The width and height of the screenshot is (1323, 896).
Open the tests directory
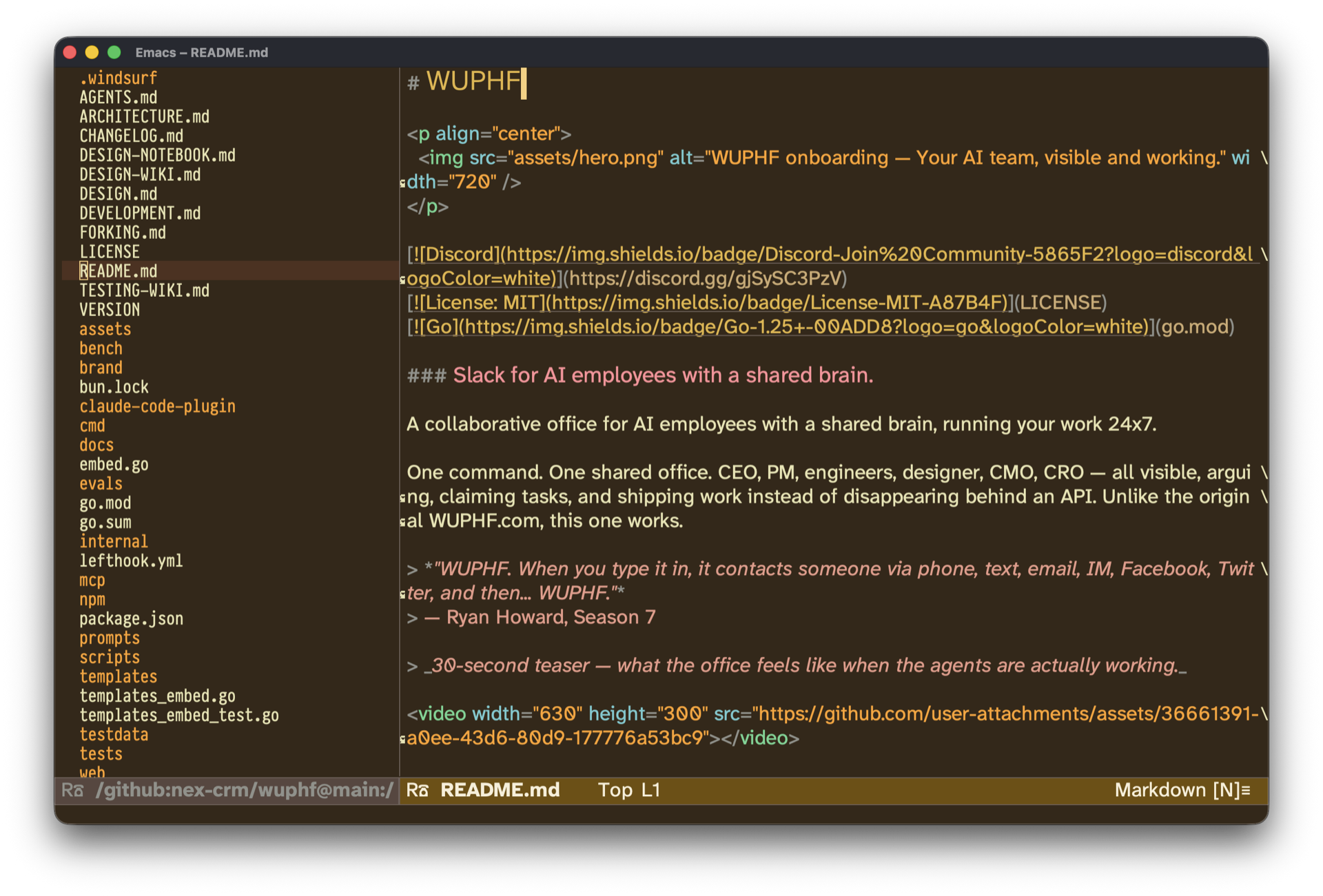point(101,753)
